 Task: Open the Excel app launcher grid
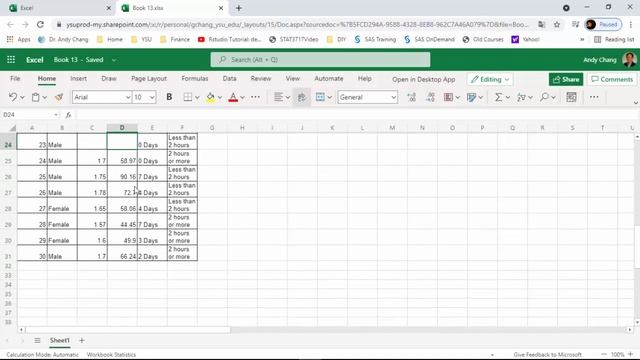(x=11, y=60)
